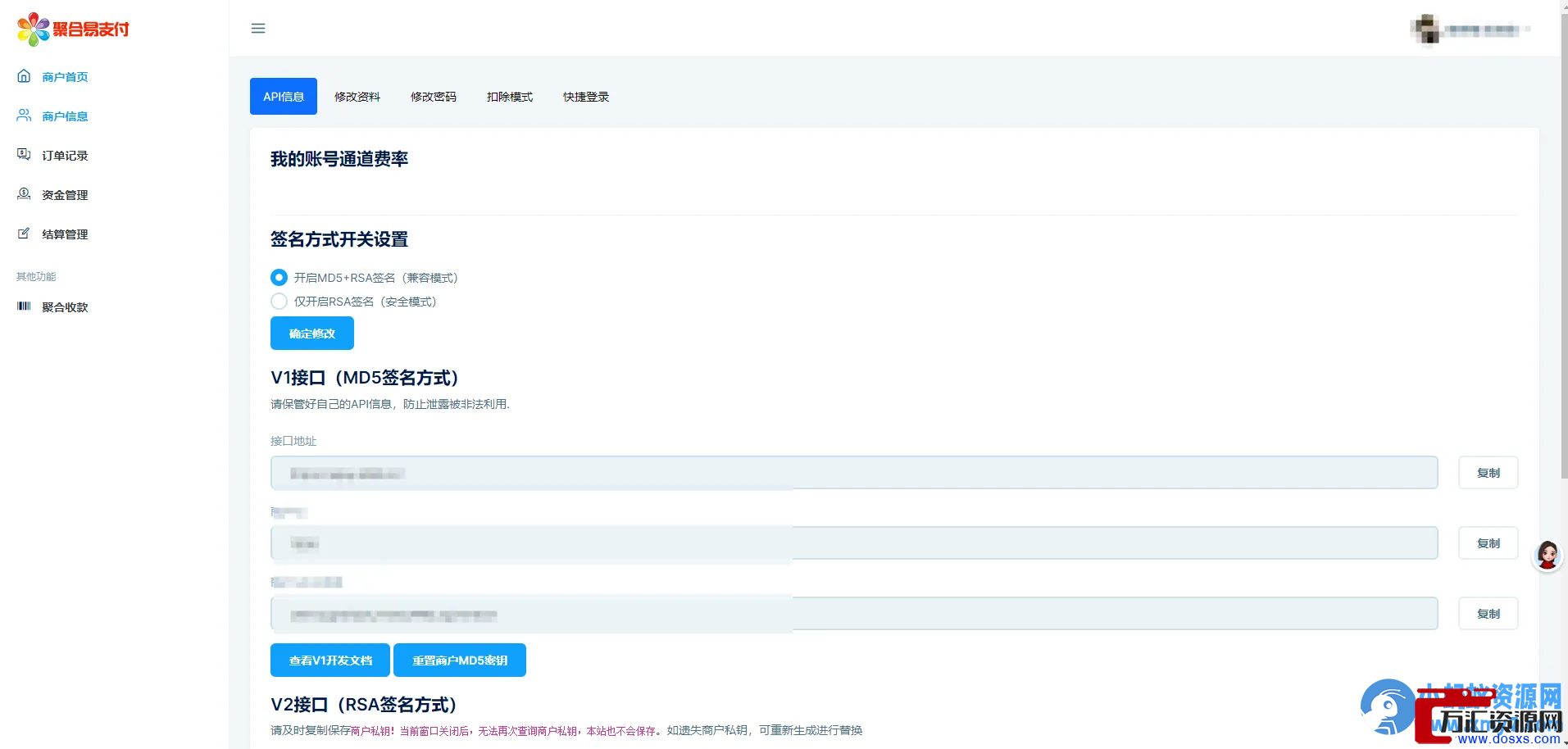Click the 聚合易支付 logo
The image size is (1568, 749).
(x=73, y=30)
